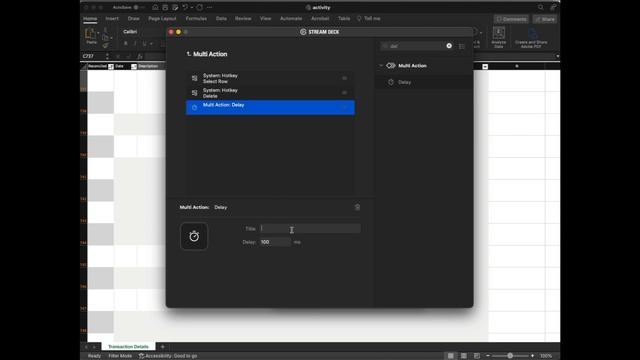Expand the formula bar with the arrow
The height and width of the screenshot is (360, 640).
click(x=557, y=56)
